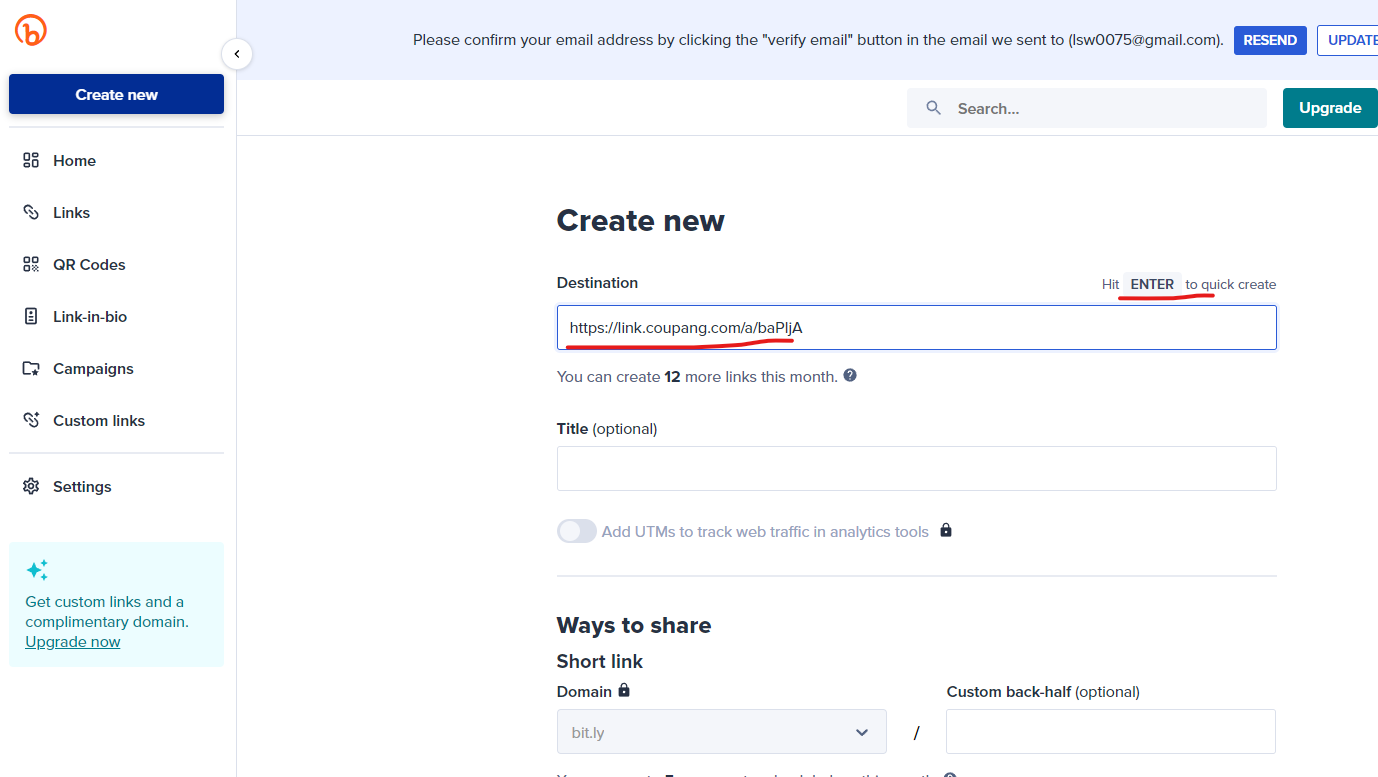This screenshot has width=1378, height=777.
Task: Click the Search field
Action: [1087, 108]
